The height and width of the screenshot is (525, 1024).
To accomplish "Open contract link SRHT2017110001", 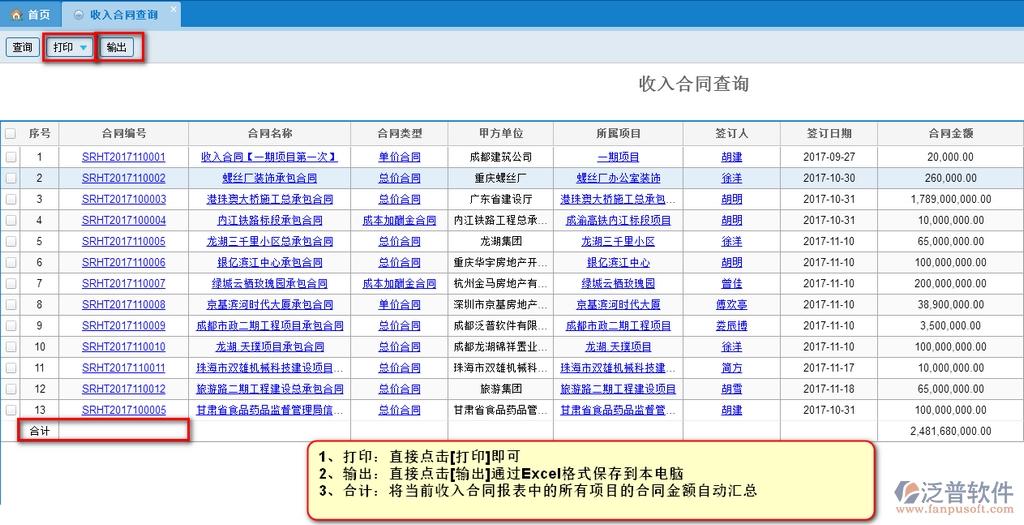I will [124, 157].
